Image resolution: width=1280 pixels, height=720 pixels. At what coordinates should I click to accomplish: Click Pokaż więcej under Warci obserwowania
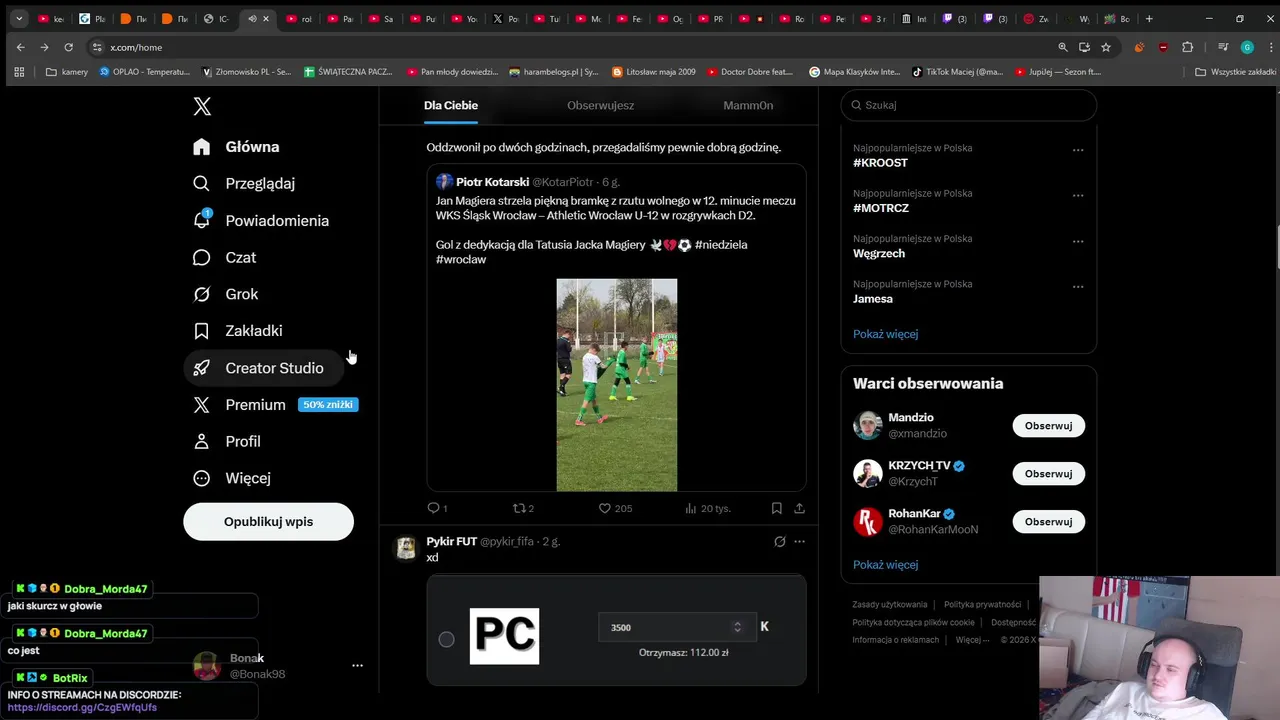coord(885,565)
